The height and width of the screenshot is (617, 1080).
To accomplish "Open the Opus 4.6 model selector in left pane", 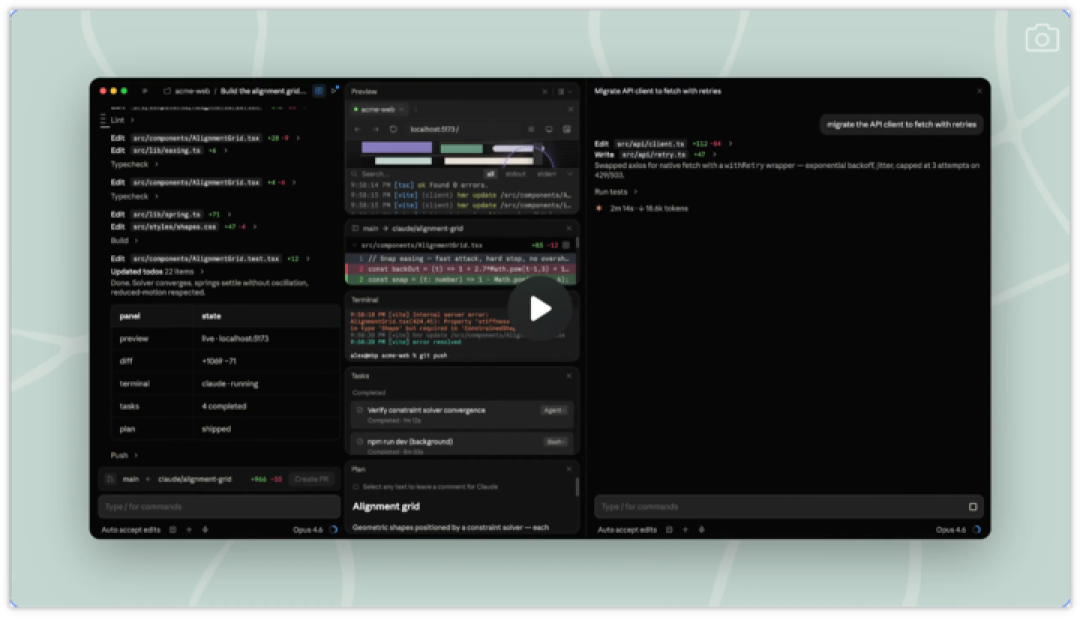I will [x=308, y=530].
